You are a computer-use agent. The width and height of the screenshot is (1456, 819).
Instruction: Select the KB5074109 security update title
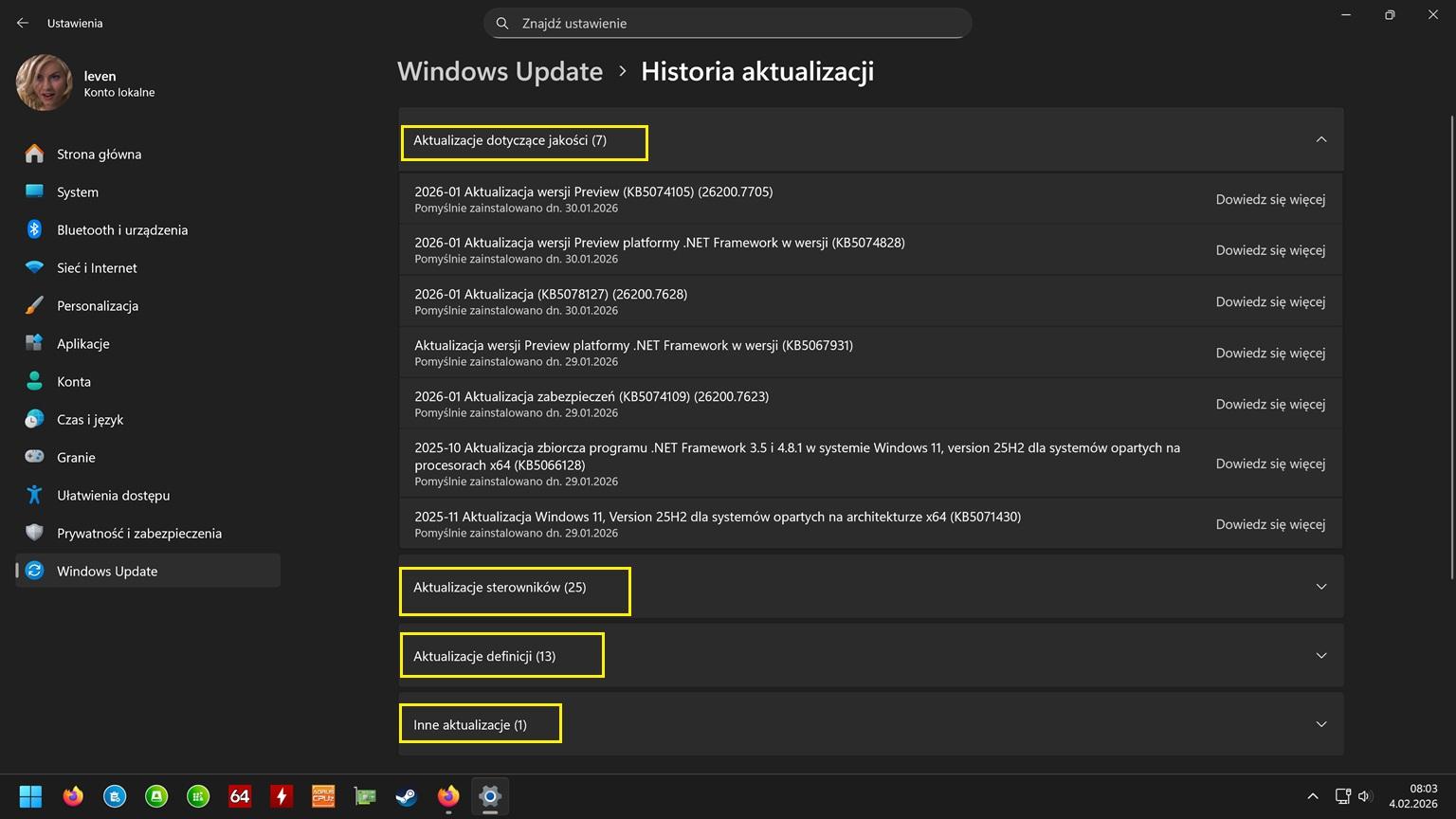tap(591, 396)
